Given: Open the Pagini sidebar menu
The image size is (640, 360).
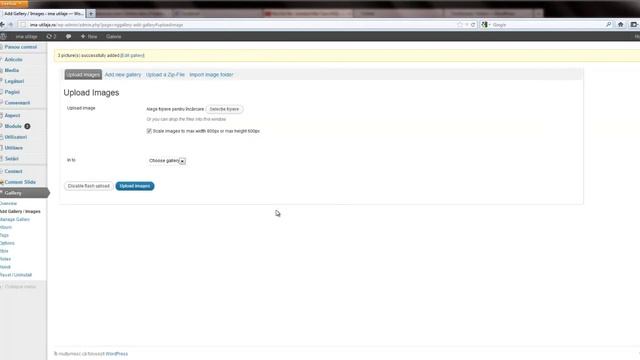Looking at the screenshot, I should pos(12,92).
